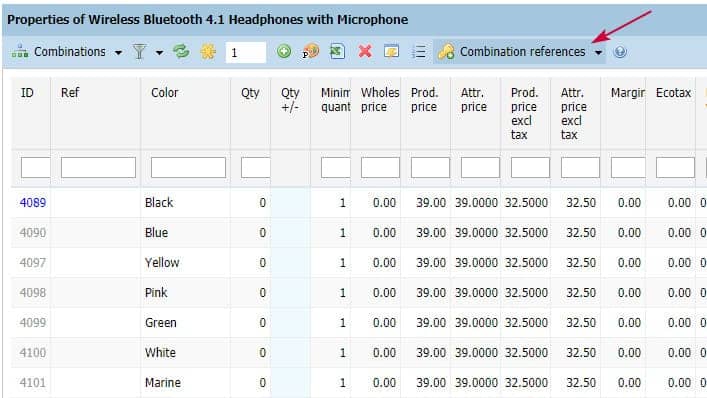Click the palette icon marked P
Screen dimensions: 707x398
(x=311, y=51)
